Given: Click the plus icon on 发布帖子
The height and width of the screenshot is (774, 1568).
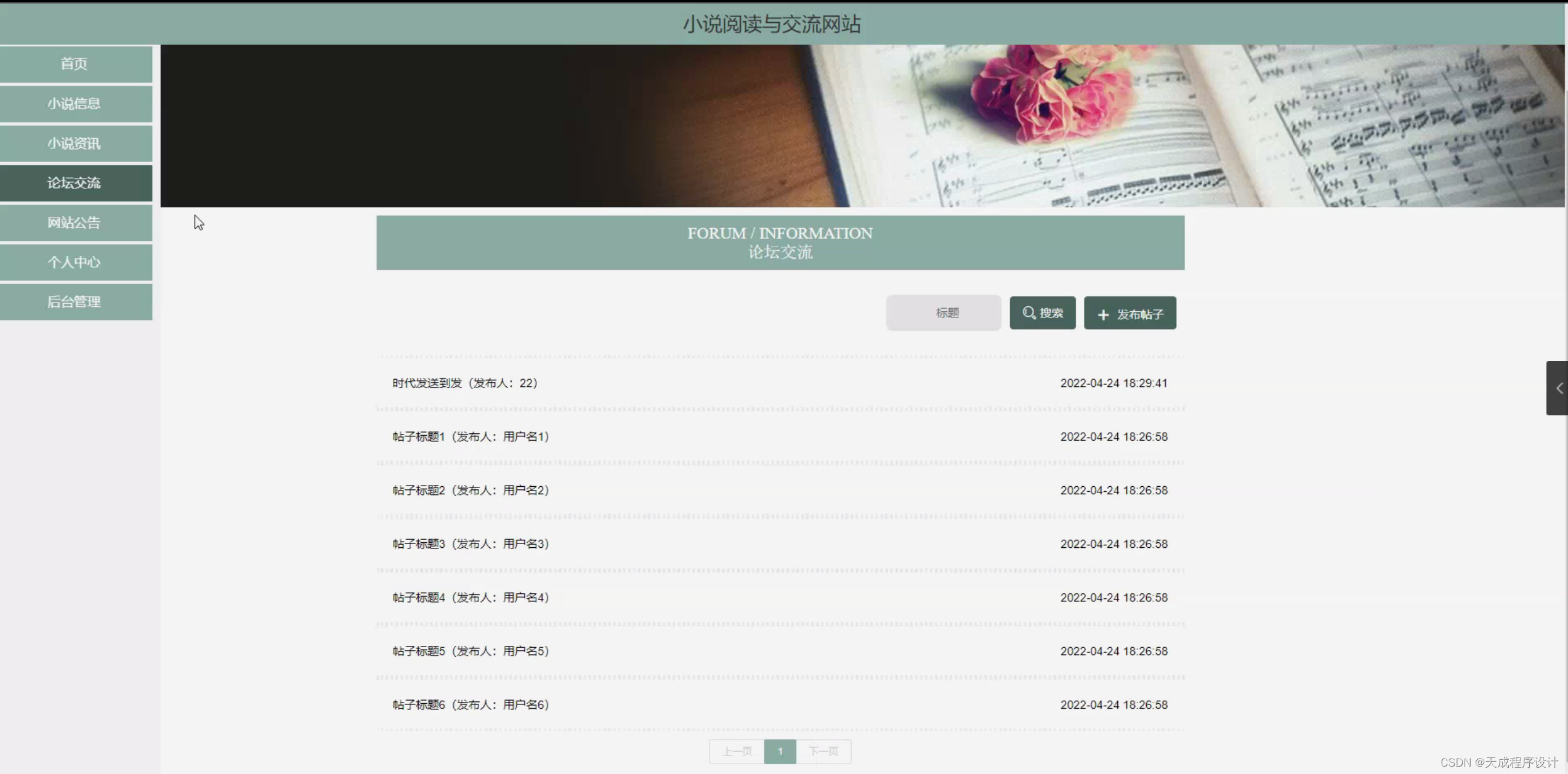Looking at the screenshot, I should click(x=1103, y=315).
